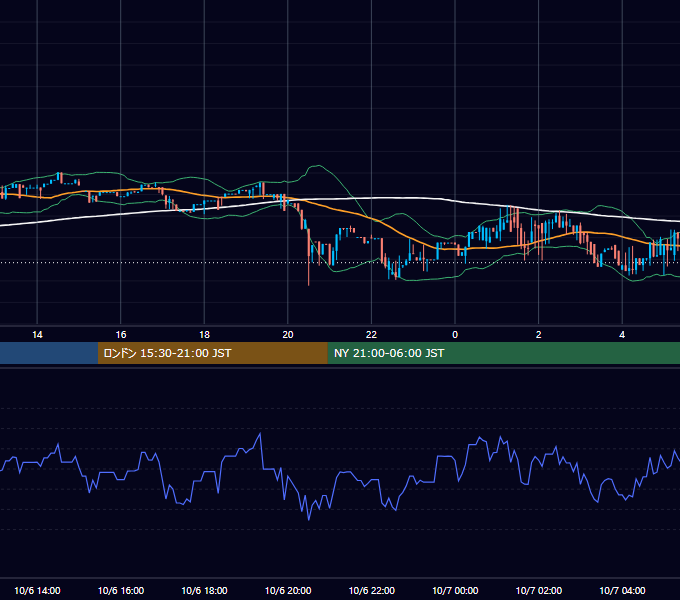Click the 22 hour label on price chart axis
The width and height of the screenshot is (680, 600).
(x=371, y=335)
